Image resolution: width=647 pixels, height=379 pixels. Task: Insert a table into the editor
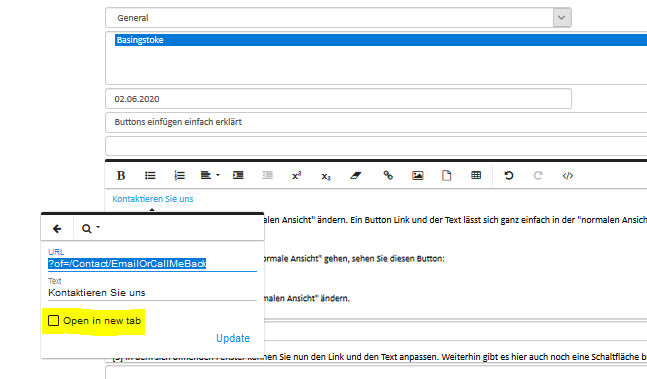point(476,176)
